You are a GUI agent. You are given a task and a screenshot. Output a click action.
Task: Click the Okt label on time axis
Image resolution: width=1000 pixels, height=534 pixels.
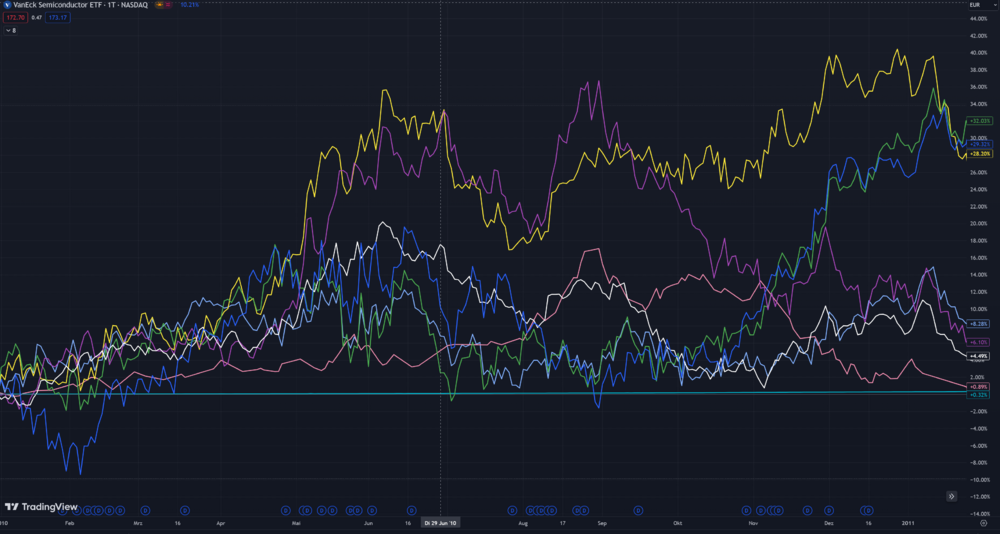point(677,523)
